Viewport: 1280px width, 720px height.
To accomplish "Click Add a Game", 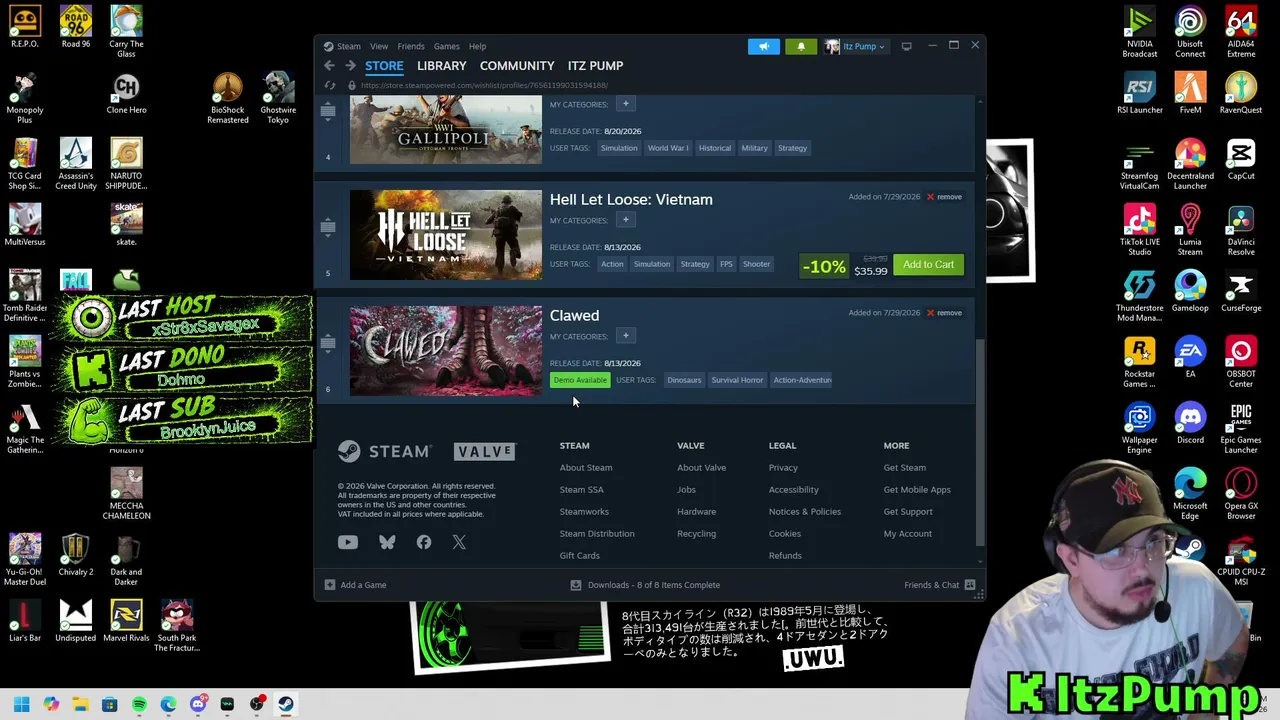I will click(355, 585).
